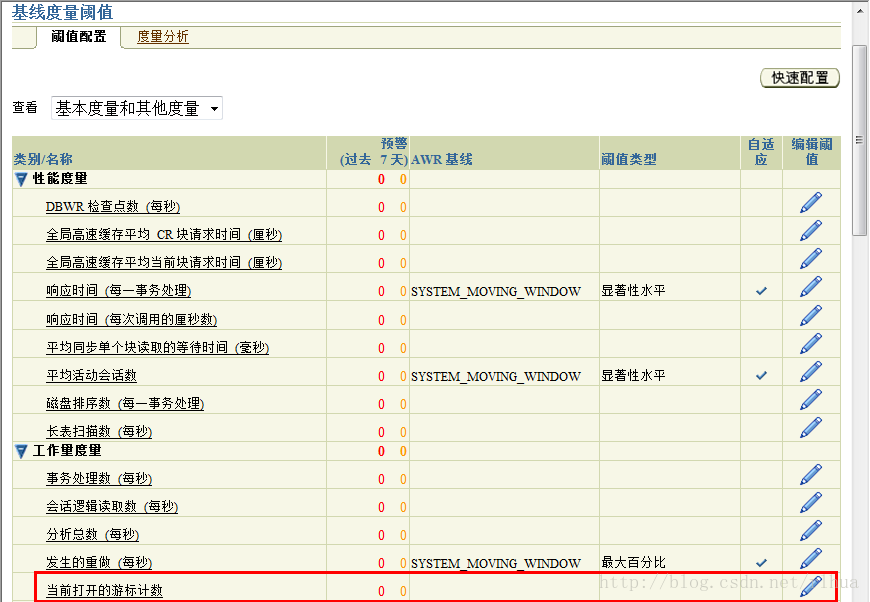Screen dimensions: 870x602
Task: Open the 平均活动会话数 link
Action: click(x=91, y=376)
